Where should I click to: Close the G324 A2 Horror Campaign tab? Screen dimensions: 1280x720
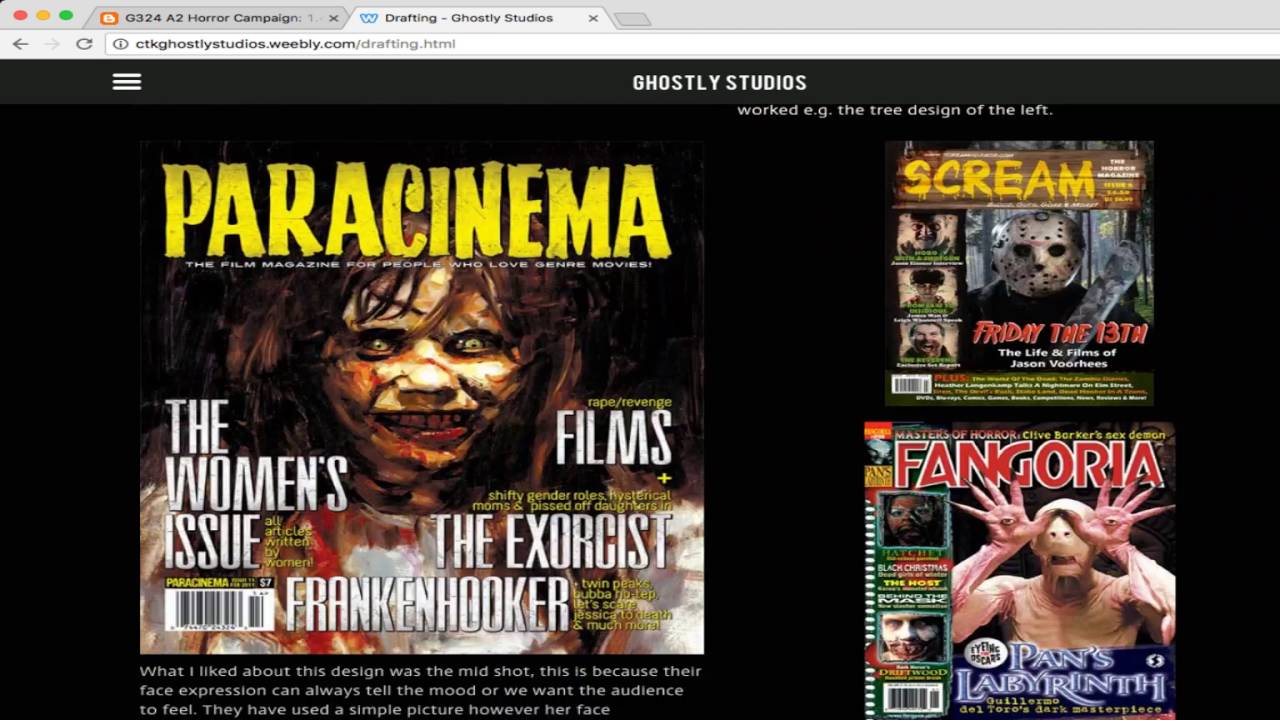pyautogui.click(x=334, y=18)
